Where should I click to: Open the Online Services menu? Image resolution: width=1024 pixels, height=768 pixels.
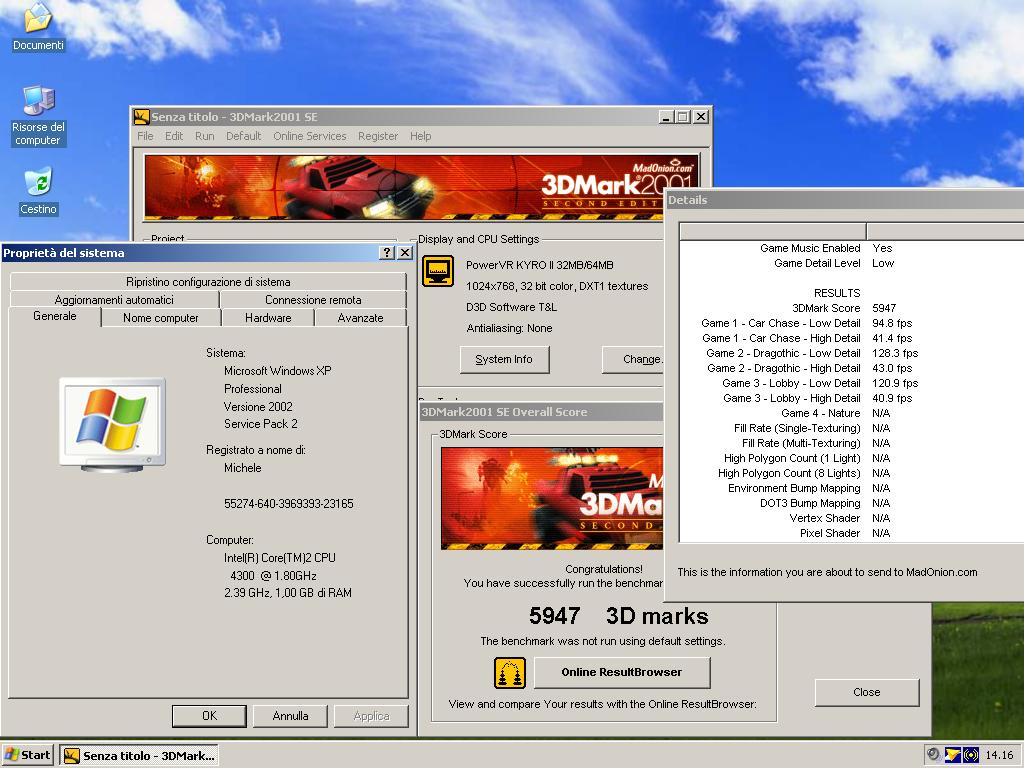coord(310,136)
